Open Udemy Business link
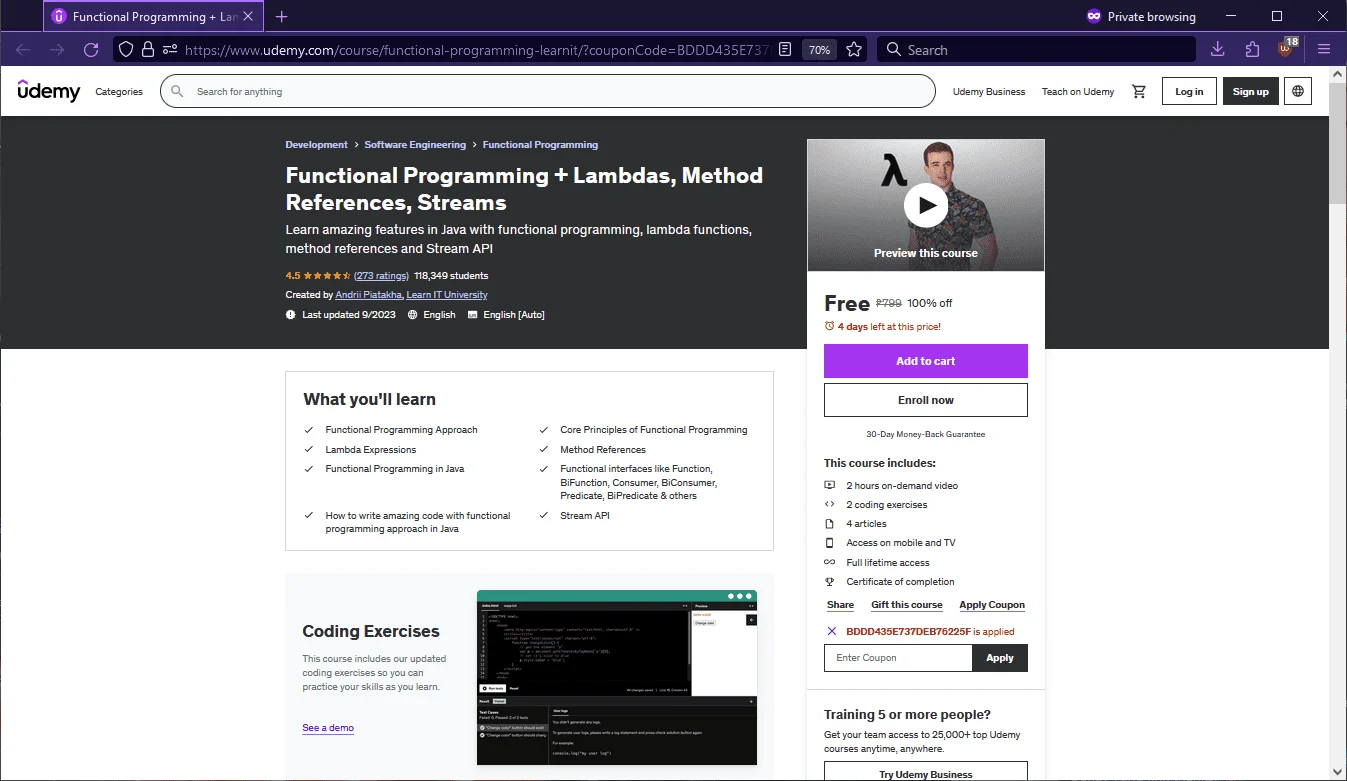This screenshot has width=1347, height=781. (989, 91)
